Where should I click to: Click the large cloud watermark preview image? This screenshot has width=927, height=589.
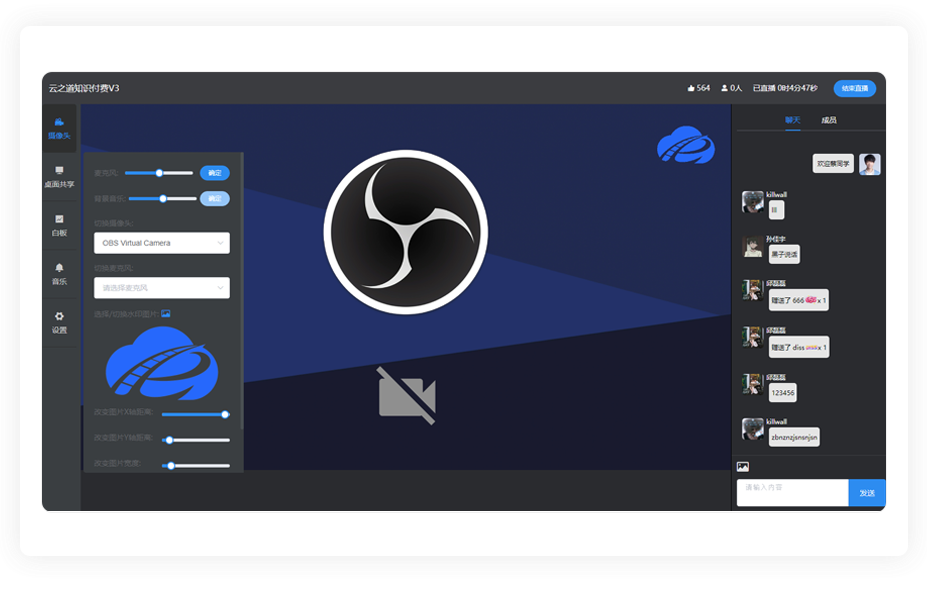(161, 363)
